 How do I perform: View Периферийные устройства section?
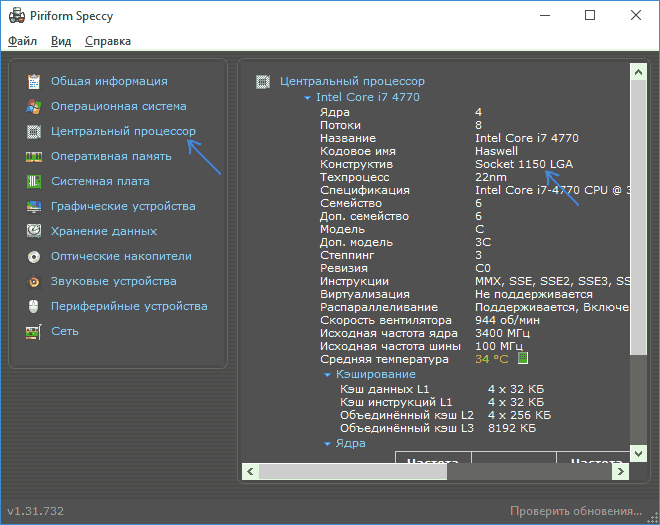(x=129, y=306)
